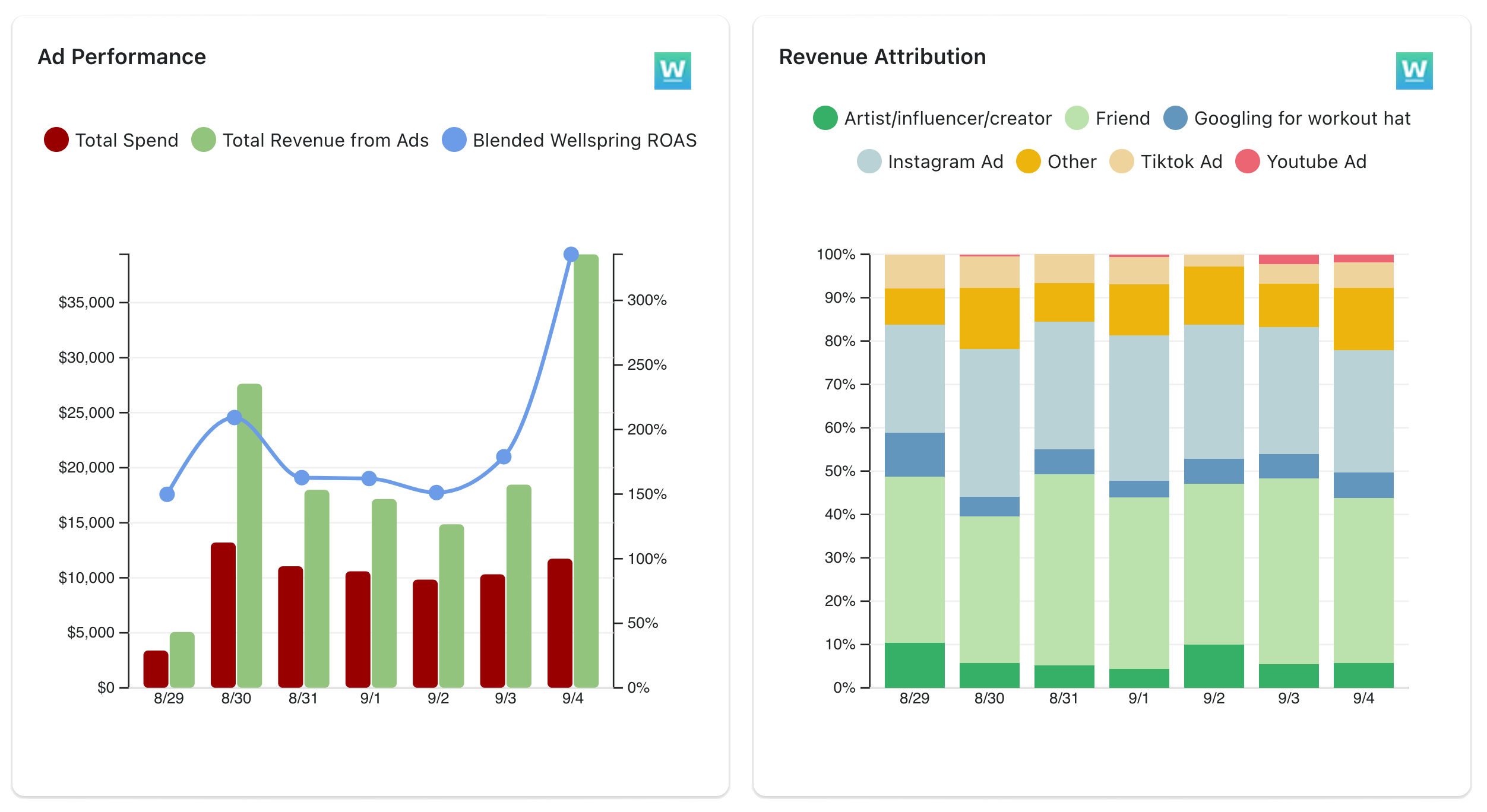Click the Other legend marker
This screenshot has width=1487, height=812.
pyautogui.click(x=1028, y=161)
